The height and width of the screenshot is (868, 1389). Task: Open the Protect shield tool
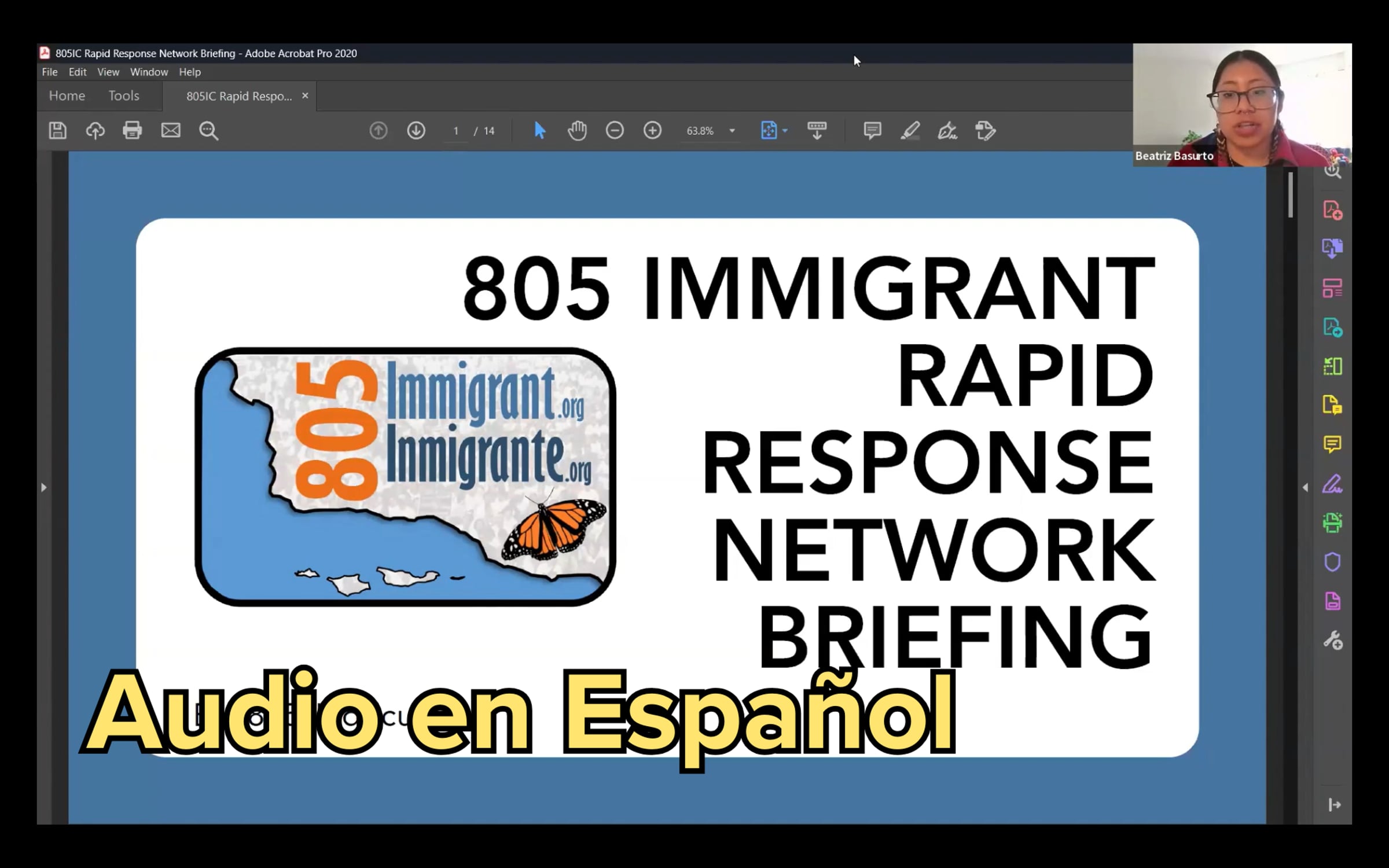pyautogui.click(x=1332, y=562)
